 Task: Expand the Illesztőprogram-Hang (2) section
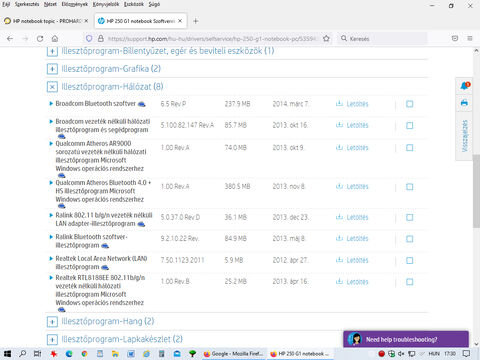(x=52, y=322)
